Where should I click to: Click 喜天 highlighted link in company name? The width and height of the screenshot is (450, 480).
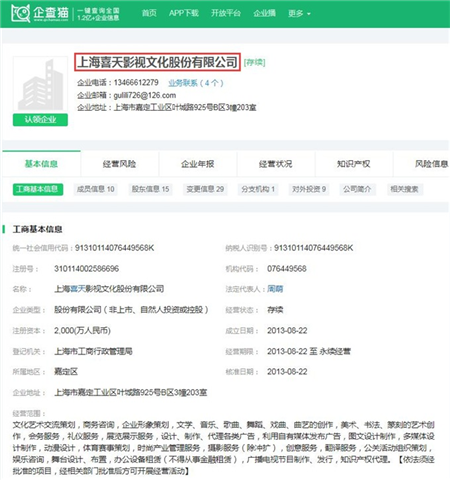78,289
